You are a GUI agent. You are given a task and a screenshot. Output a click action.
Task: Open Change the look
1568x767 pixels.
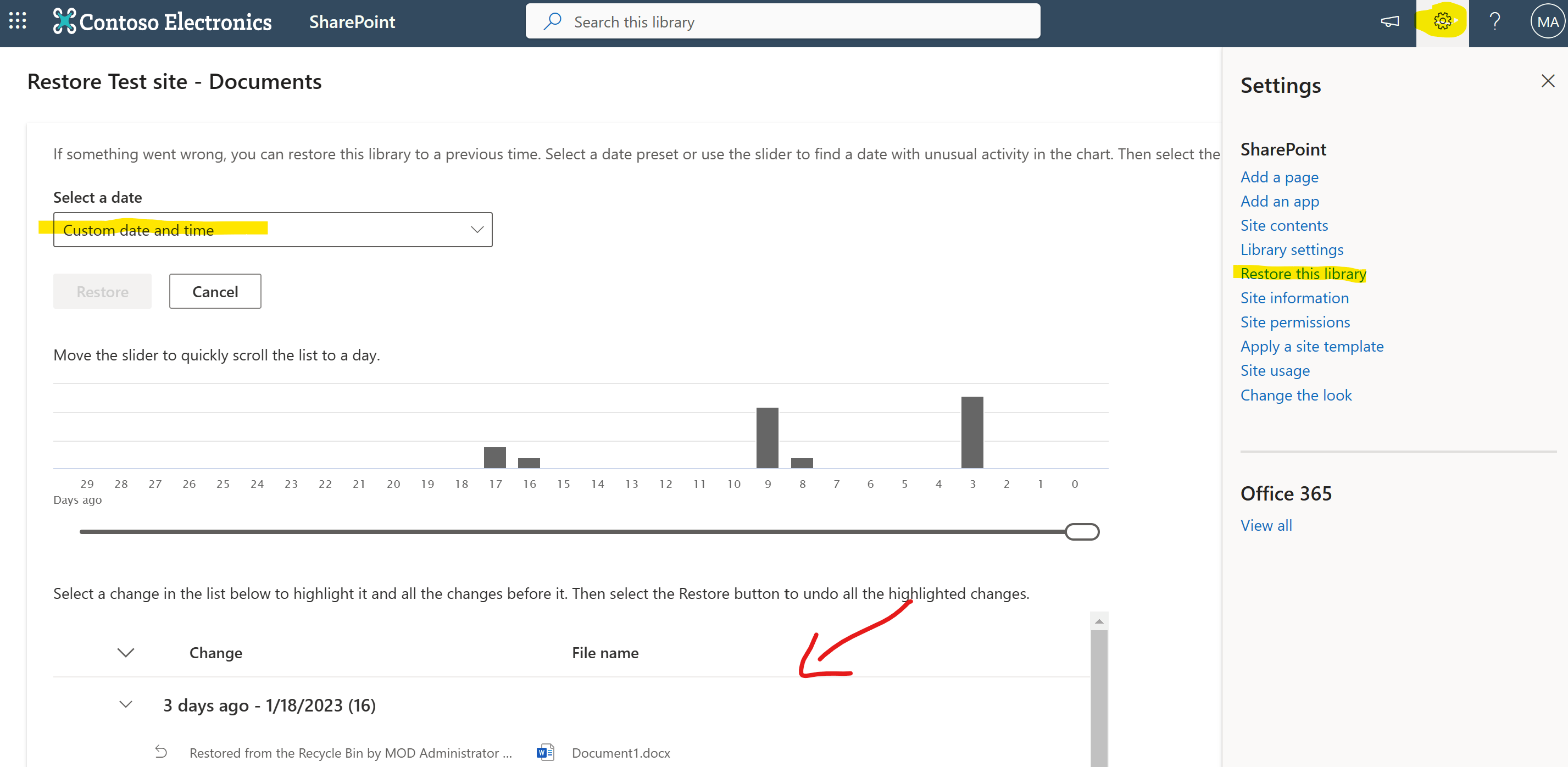(1296, 395)
